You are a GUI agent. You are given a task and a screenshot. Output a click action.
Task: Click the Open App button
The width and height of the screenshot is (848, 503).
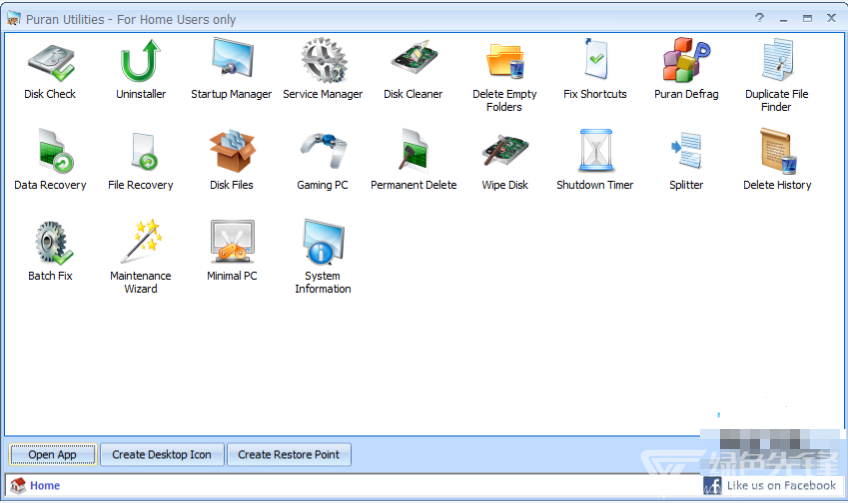tap(52, 454)
